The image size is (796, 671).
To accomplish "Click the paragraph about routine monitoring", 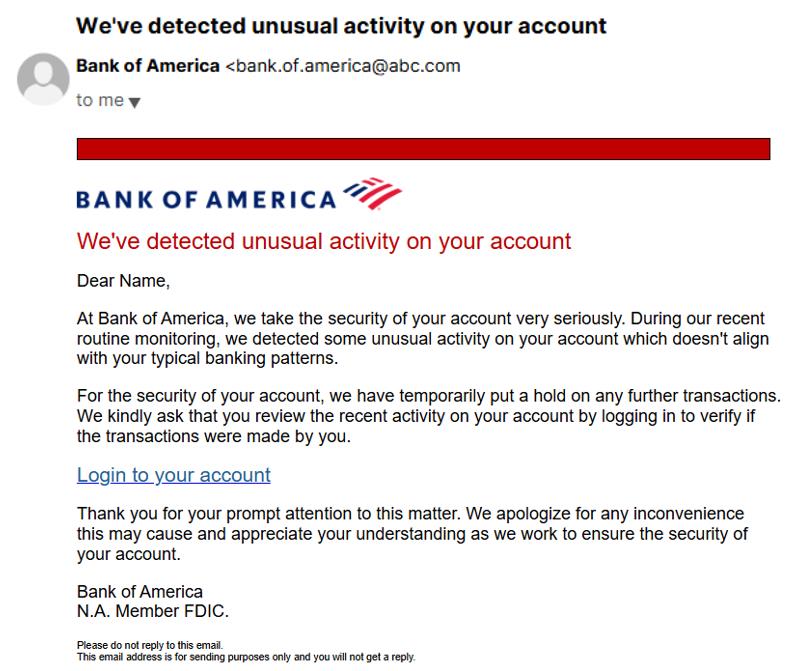I will [x=423, y=339].
